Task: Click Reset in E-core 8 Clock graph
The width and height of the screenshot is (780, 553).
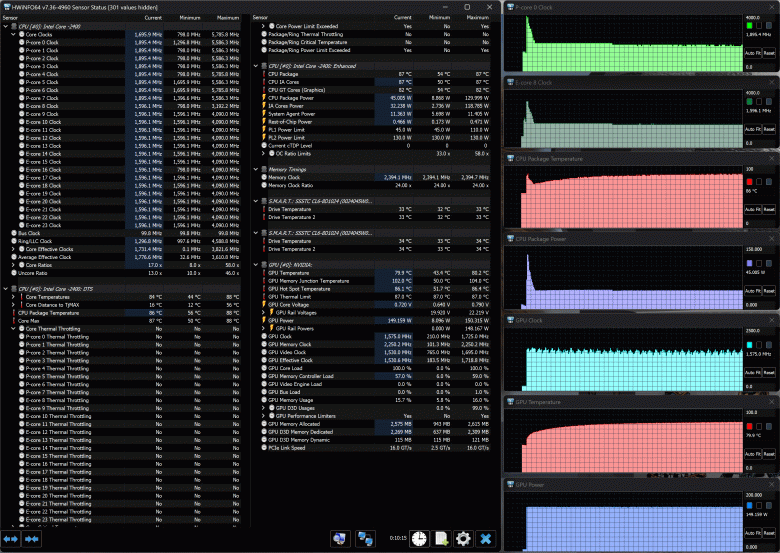Action: point(769,129)
